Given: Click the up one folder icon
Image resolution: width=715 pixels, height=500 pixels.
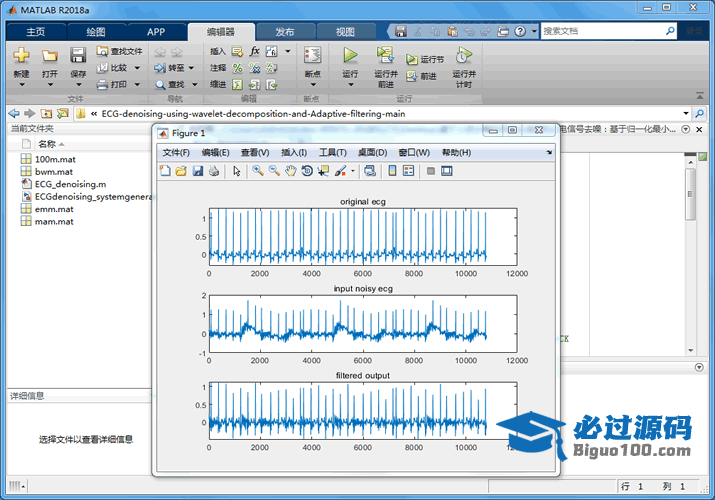Looking at the screenshot, I should click(x=46, y=113).
